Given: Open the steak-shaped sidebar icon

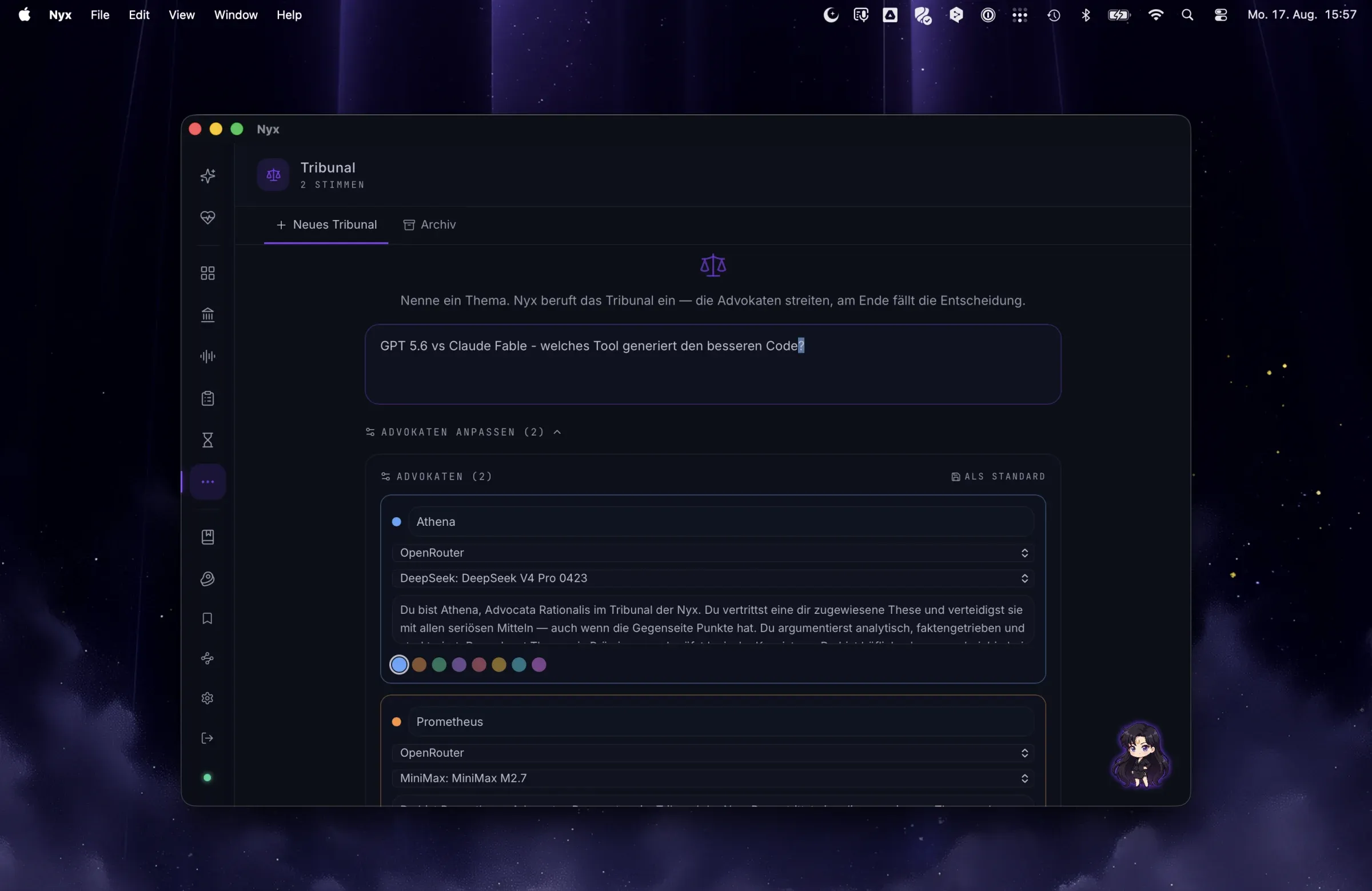Looking at the screenshot, I should point(208,578).
